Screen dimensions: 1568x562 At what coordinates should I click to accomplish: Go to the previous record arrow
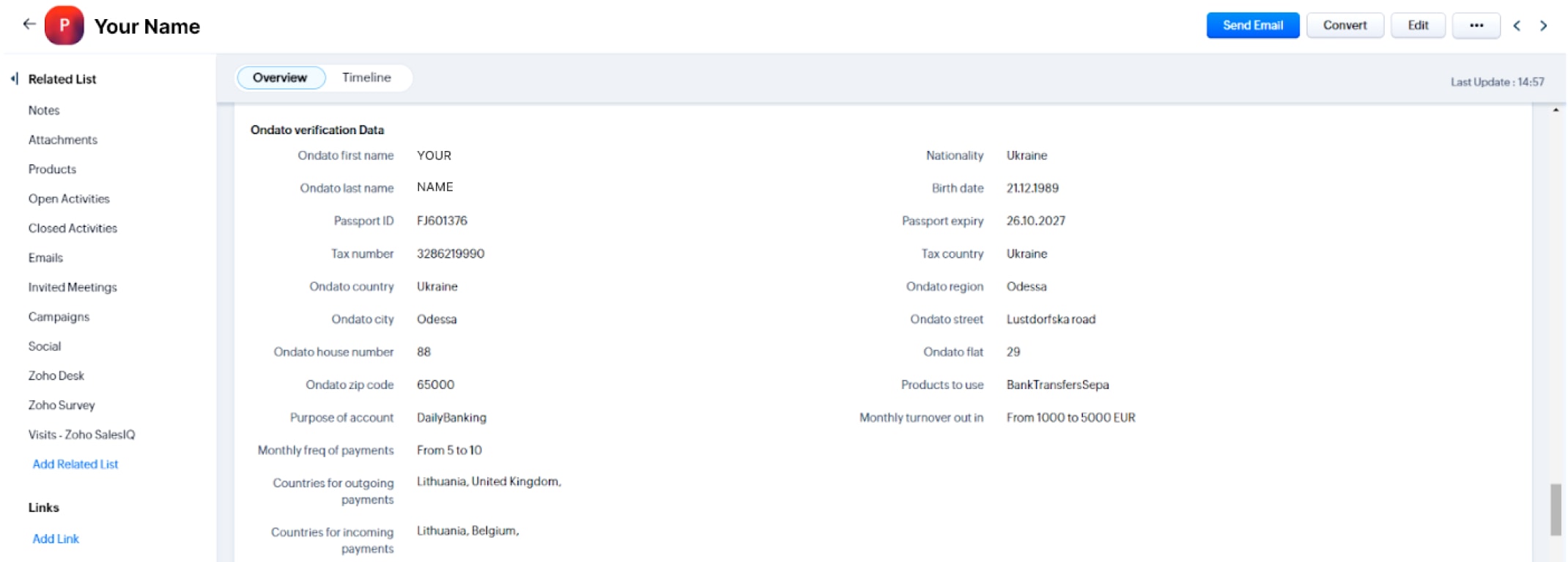(1517, 26)
